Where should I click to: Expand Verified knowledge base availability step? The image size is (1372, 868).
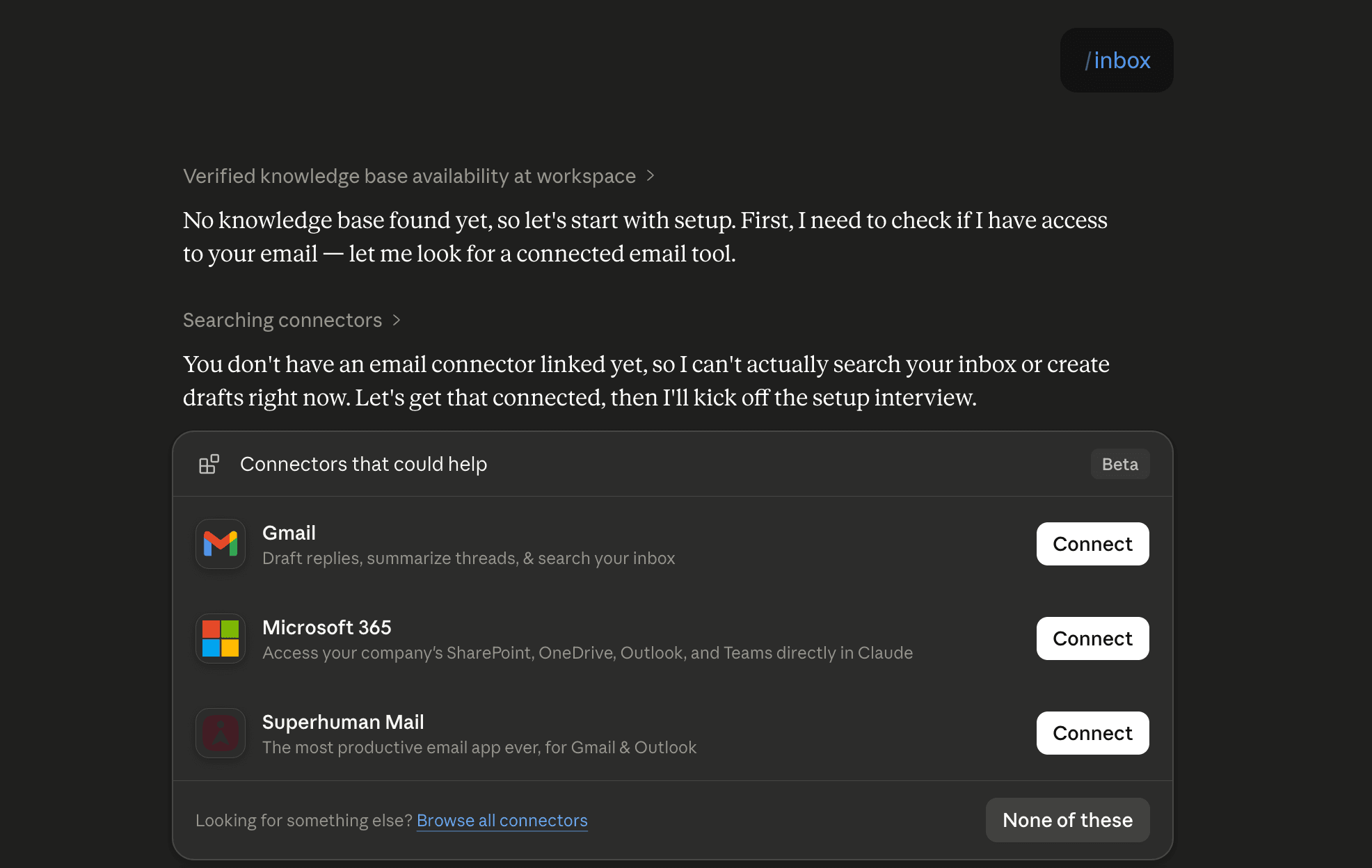418,176
